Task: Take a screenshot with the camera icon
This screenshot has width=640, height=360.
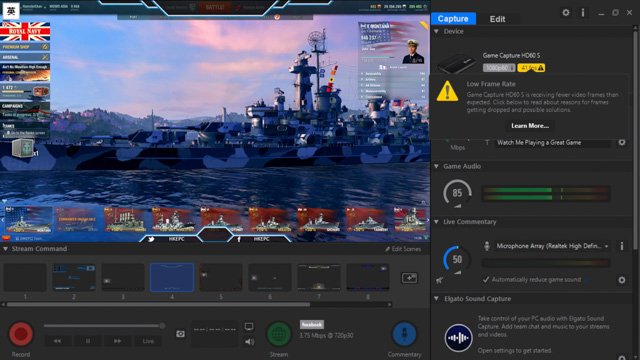Action: [x=180, y=334]
